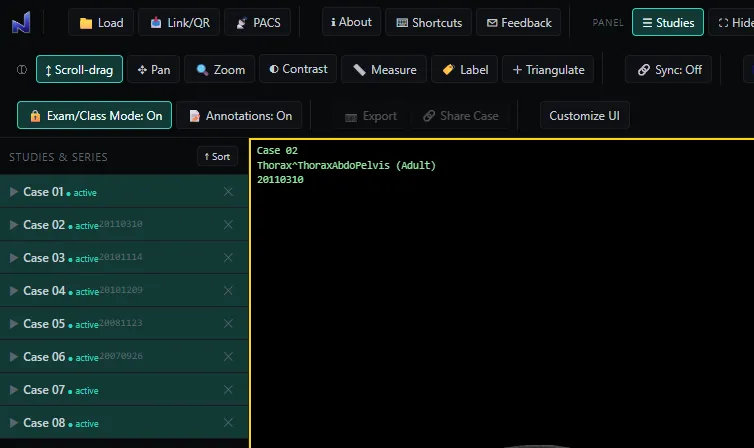
Task: Open the Load folder button
Action: click(x=101, y=23)
